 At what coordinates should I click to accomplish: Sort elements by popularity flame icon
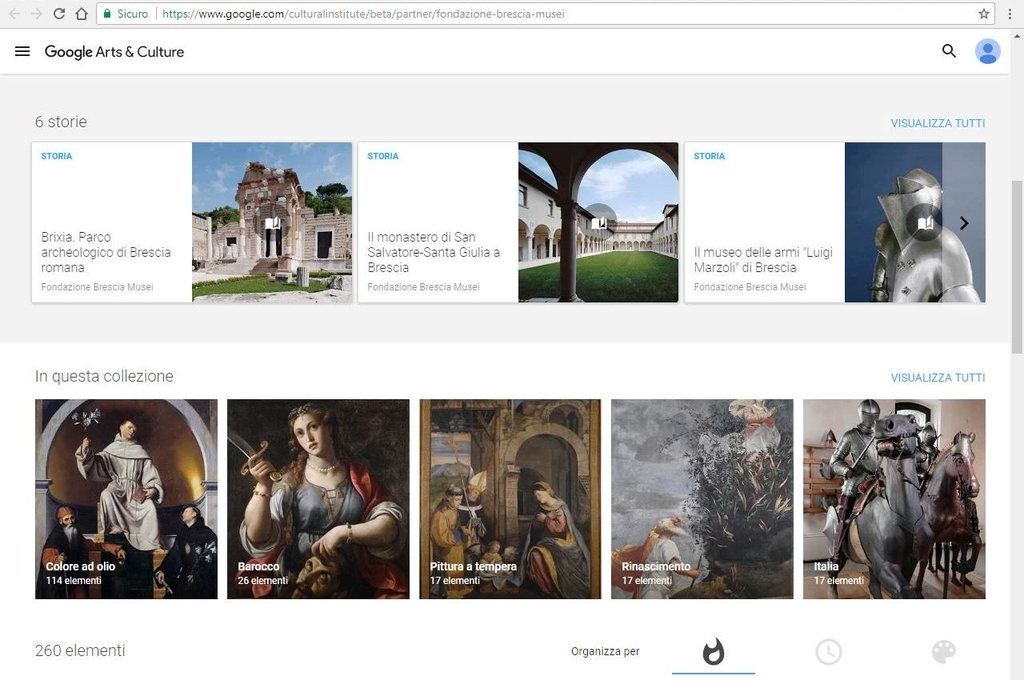click(x=713, y=652)
